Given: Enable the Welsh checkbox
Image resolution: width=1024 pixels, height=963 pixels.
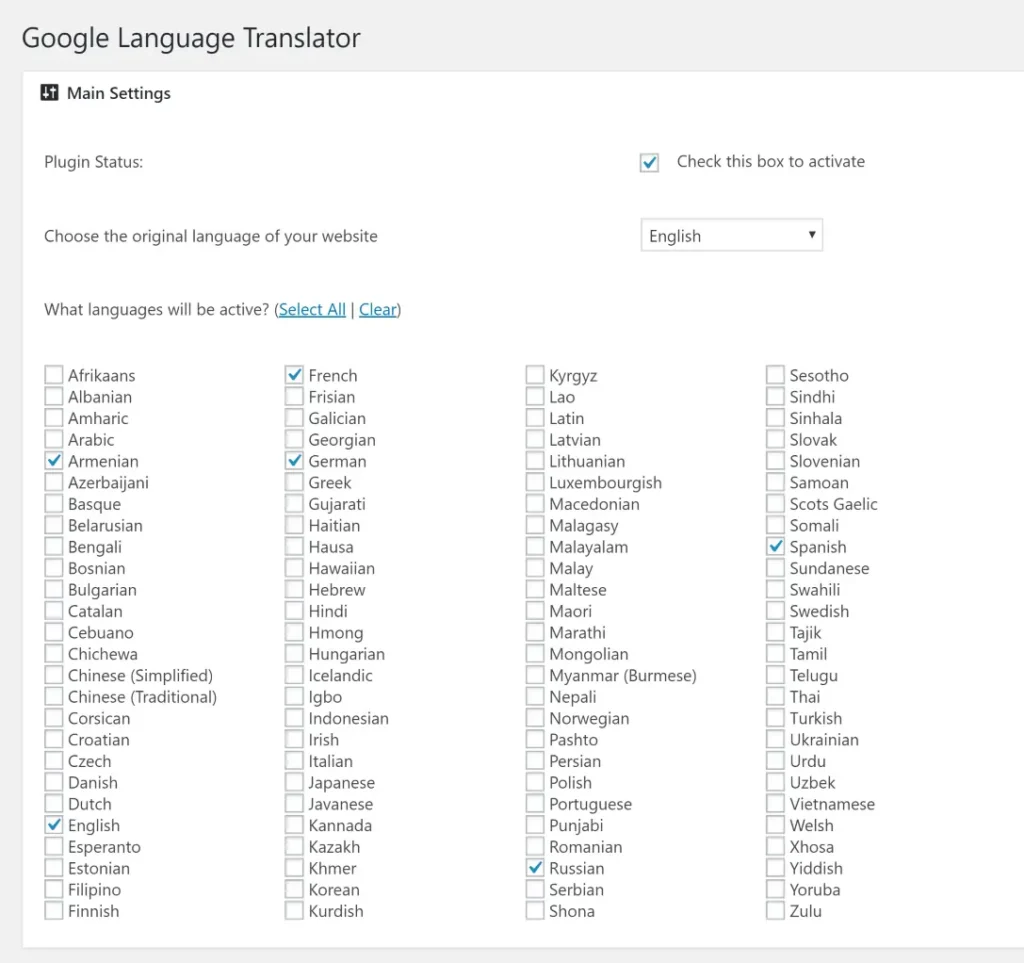Looking at the screenshot, I should (x=775, y=825).
